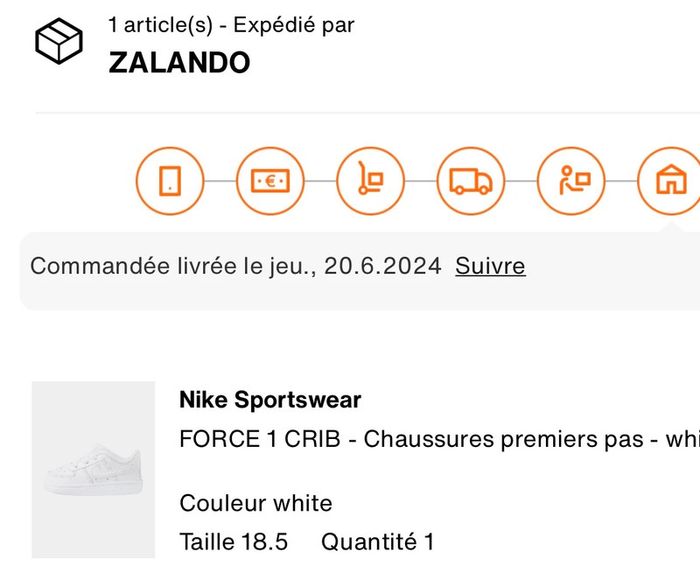Image resolution: width=700 pixels, height=564 pixels.
Task: Open the FORCE 1 CRIB product title
Action: pyautogui.click(x=258, y=440)
